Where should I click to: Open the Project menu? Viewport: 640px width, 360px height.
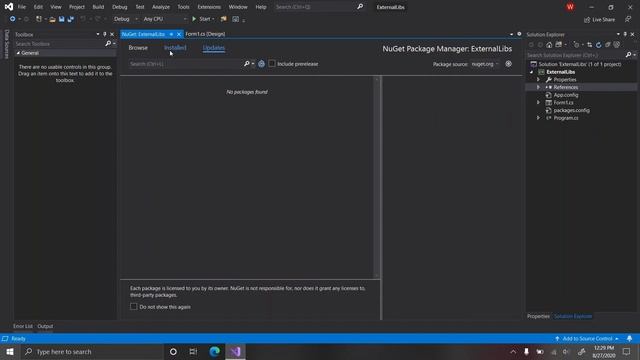click(x=77, y=7)
